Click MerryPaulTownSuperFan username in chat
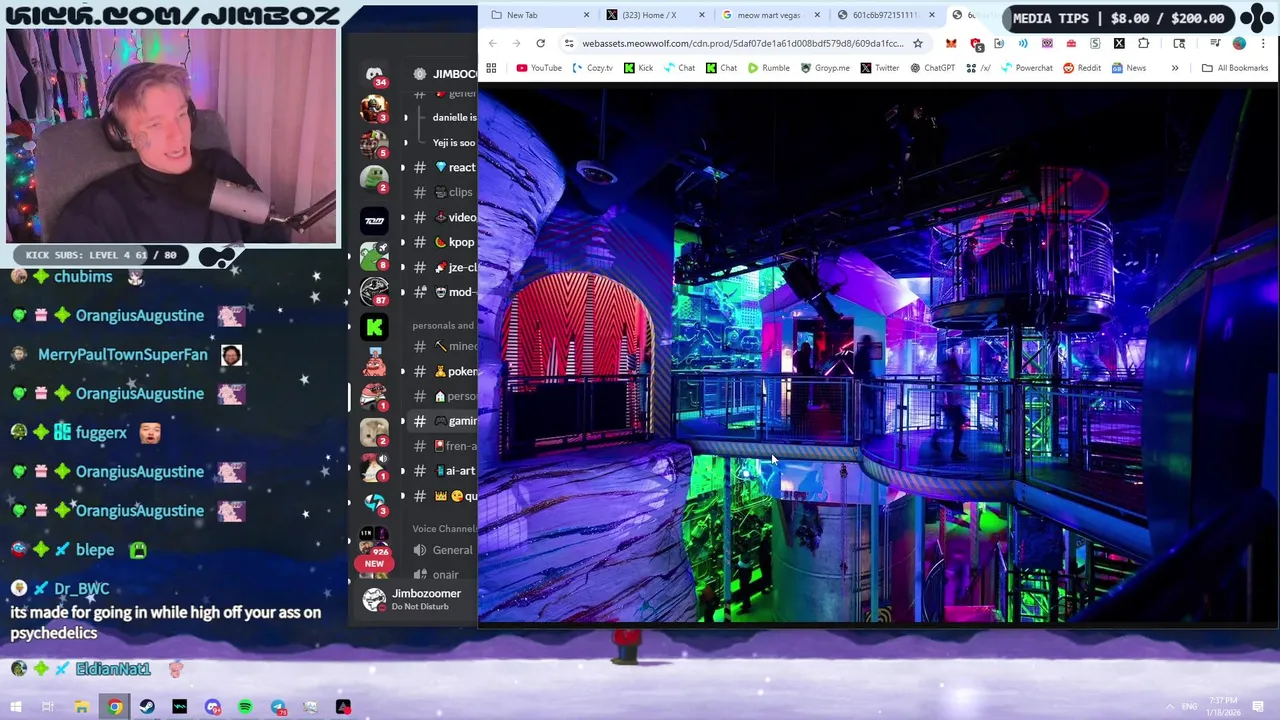This screenshot has height=720, width=1280. click(x=123, y=355)
